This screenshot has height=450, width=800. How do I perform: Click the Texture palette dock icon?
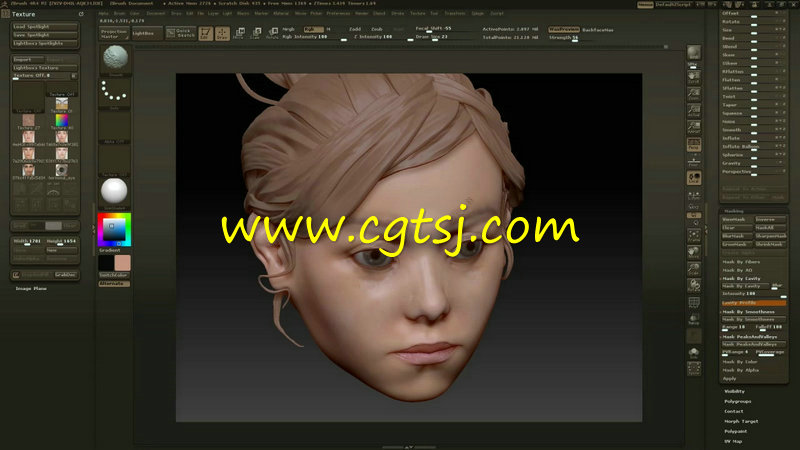tap(81, 14)
